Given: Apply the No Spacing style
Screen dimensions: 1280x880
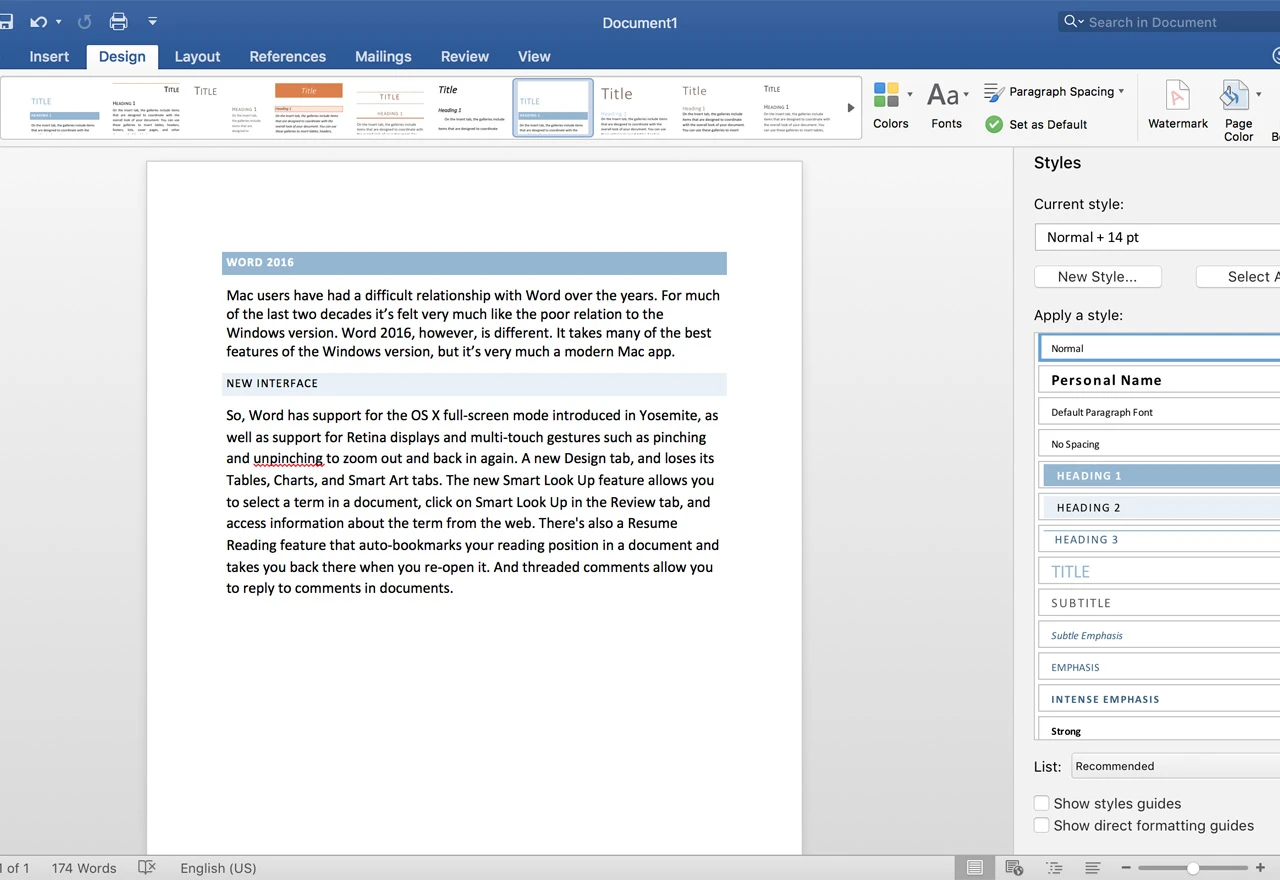Looking at the screenshot, I should (1159, 444).
